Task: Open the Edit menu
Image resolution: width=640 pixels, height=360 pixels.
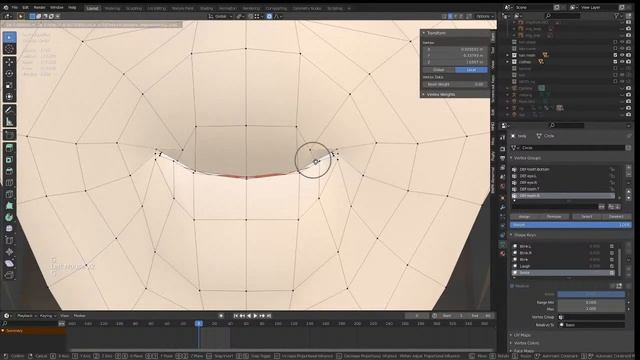Action: pyautogui.click(x=25, y=8)
